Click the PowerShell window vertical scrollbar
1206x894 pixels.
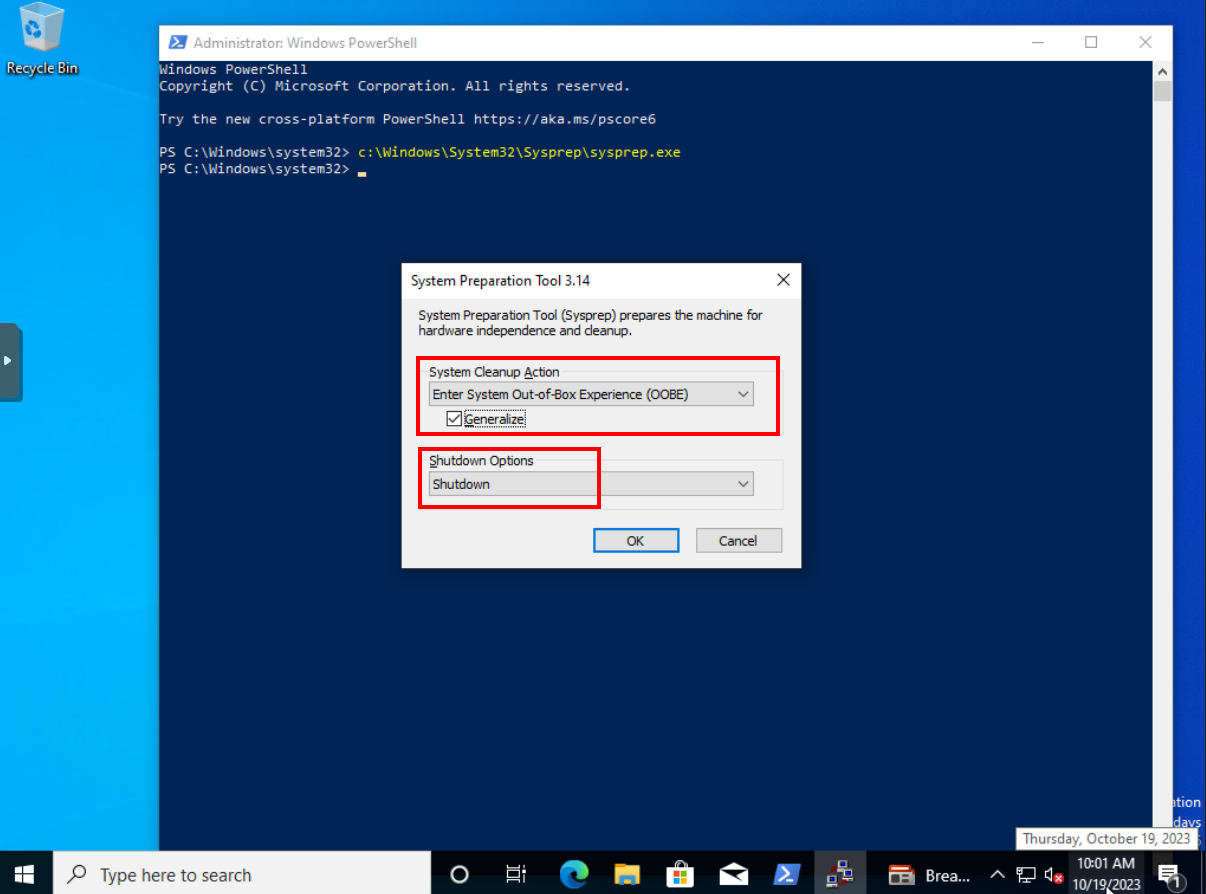click(1161, 400)
